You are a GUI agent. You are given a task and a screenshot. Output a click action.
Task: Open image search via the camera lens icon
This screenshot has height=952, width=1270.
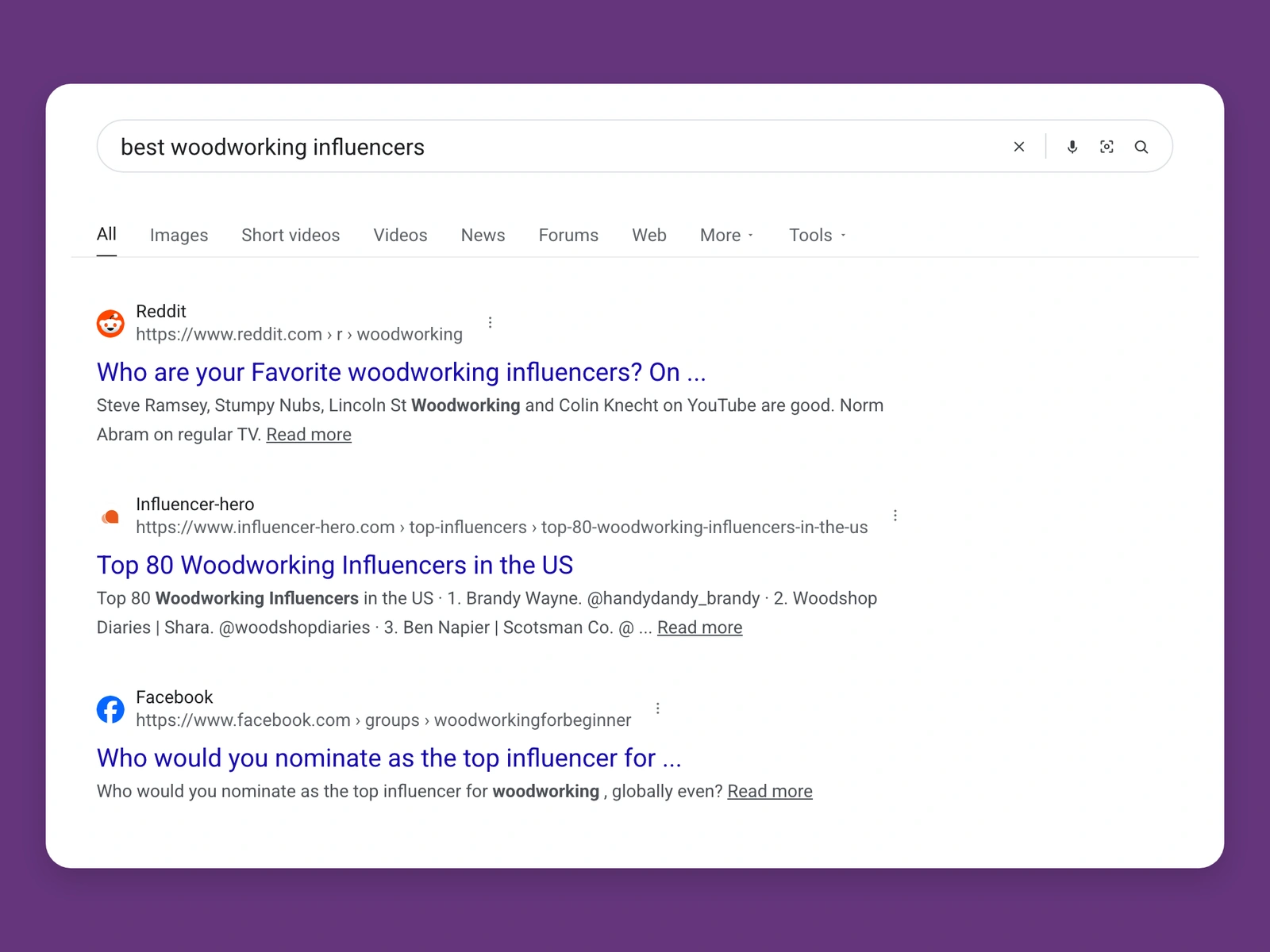tap(1106, 147)
